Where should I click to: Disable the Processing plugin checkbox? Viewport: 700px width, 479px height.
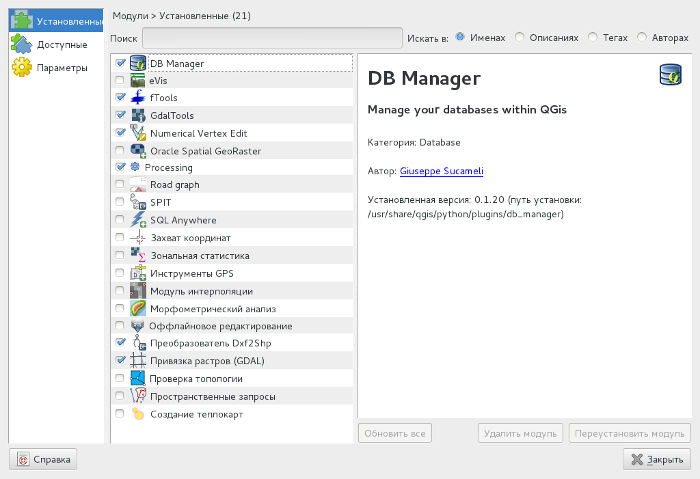click(x=120, y=167)
